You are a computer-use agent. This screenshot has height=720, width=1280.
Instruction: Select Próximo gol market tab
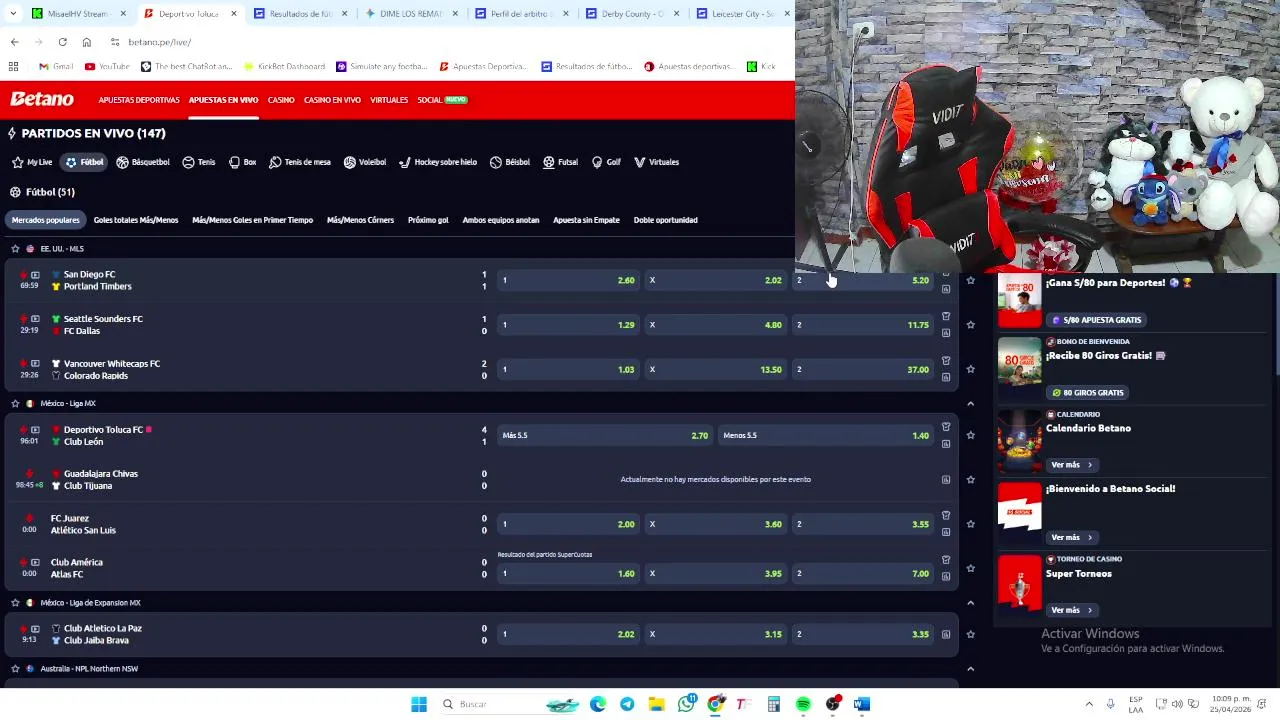(428, 220)
